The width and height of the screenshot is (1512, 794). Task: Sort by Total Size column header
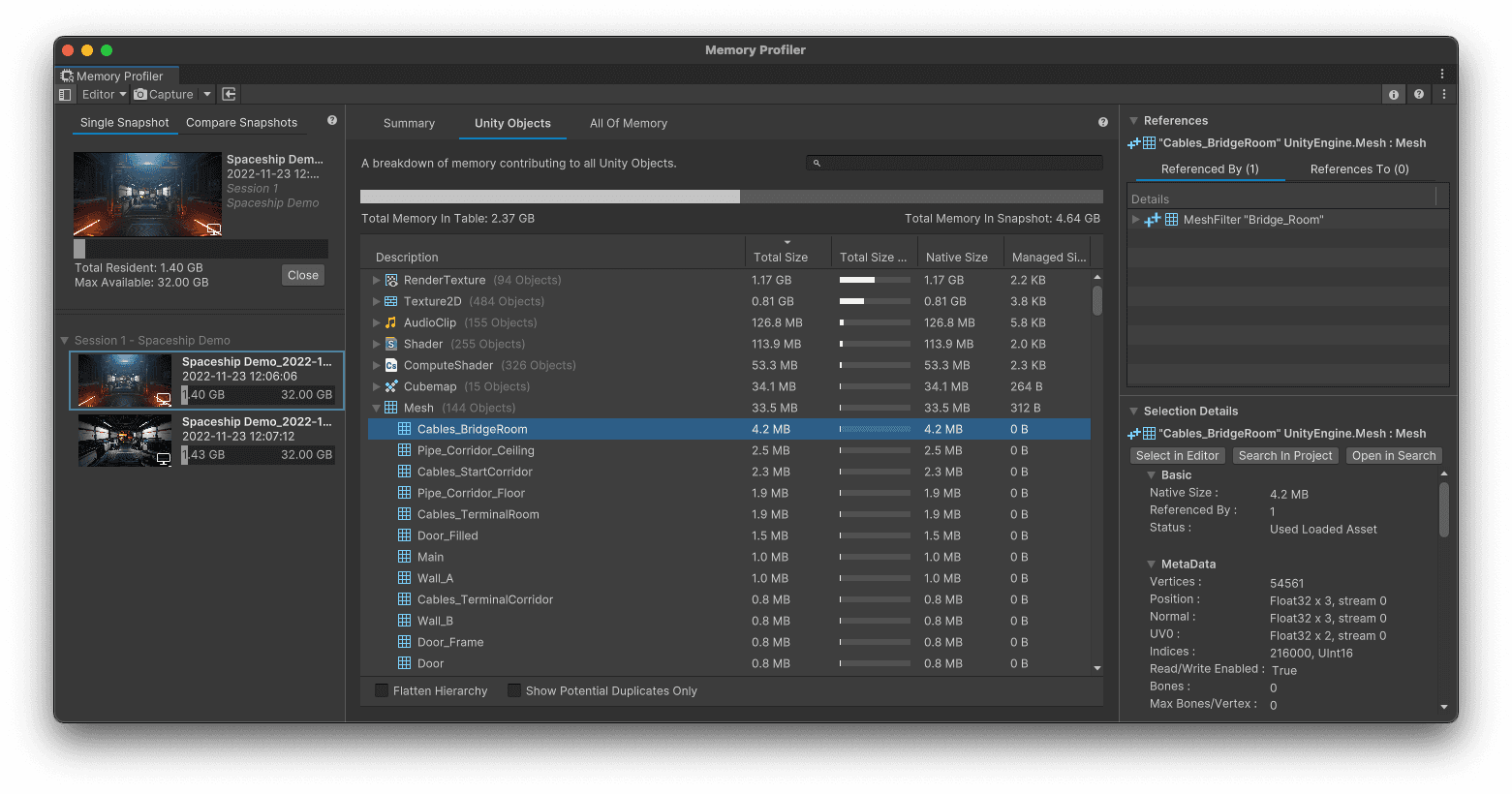pyautogui.click(x=787, y=252)
